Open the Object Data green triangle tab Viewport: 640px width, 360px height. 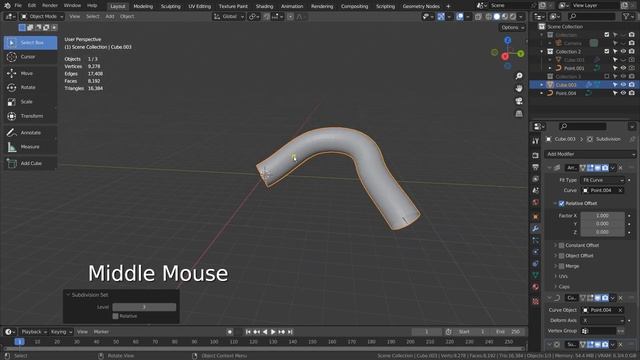[x=536, y=275]
